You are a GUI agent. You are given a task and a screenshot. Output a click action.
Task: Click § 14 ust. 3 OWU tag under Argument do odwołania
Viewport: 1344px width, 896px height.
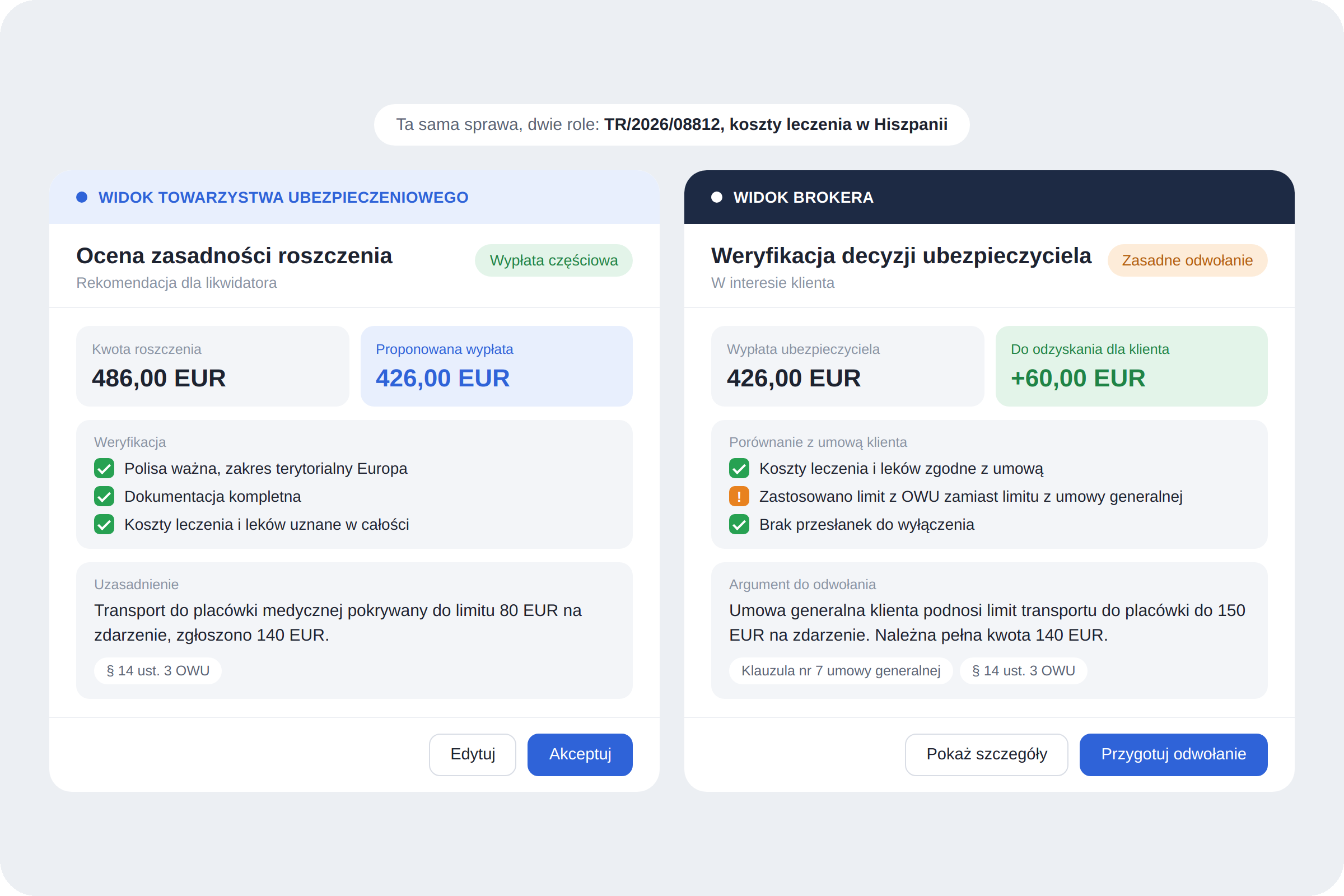(x=1023, y=671)
